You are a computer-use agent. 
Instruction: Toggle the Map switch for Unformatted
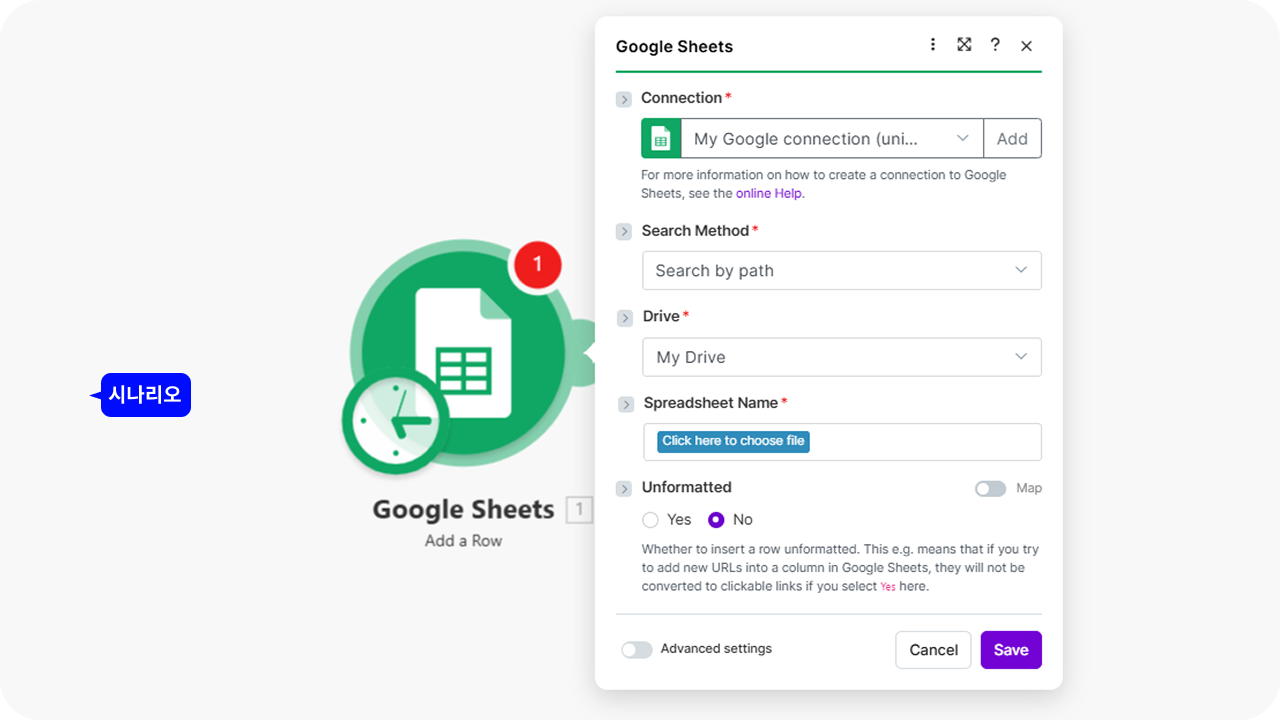(990, 489)
